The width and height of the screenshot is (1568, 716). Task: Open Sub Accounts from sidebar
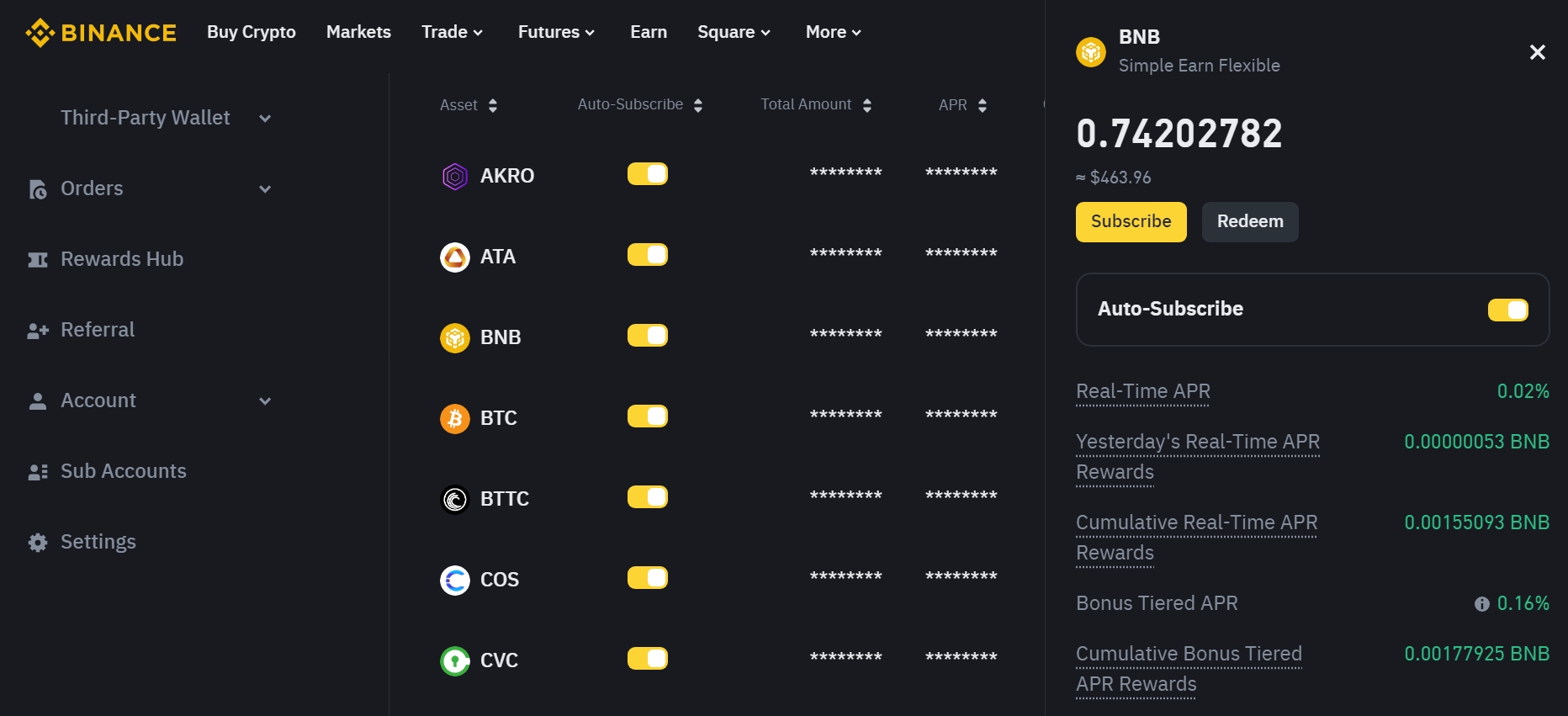click(x=124, y=471)
